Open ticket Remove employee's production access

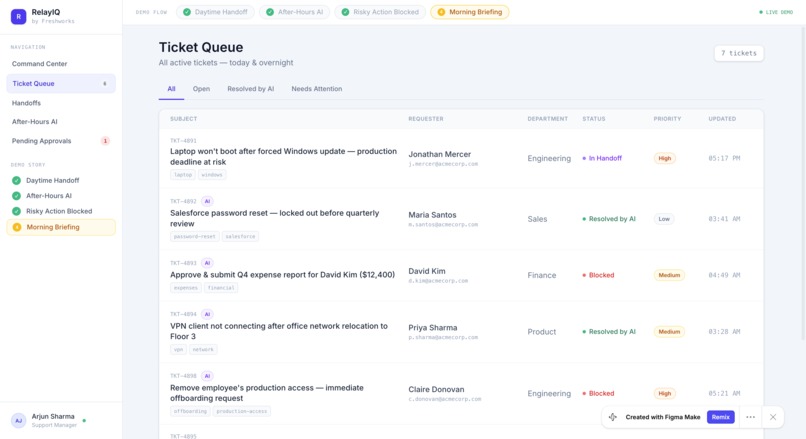(x=267, y=393)
